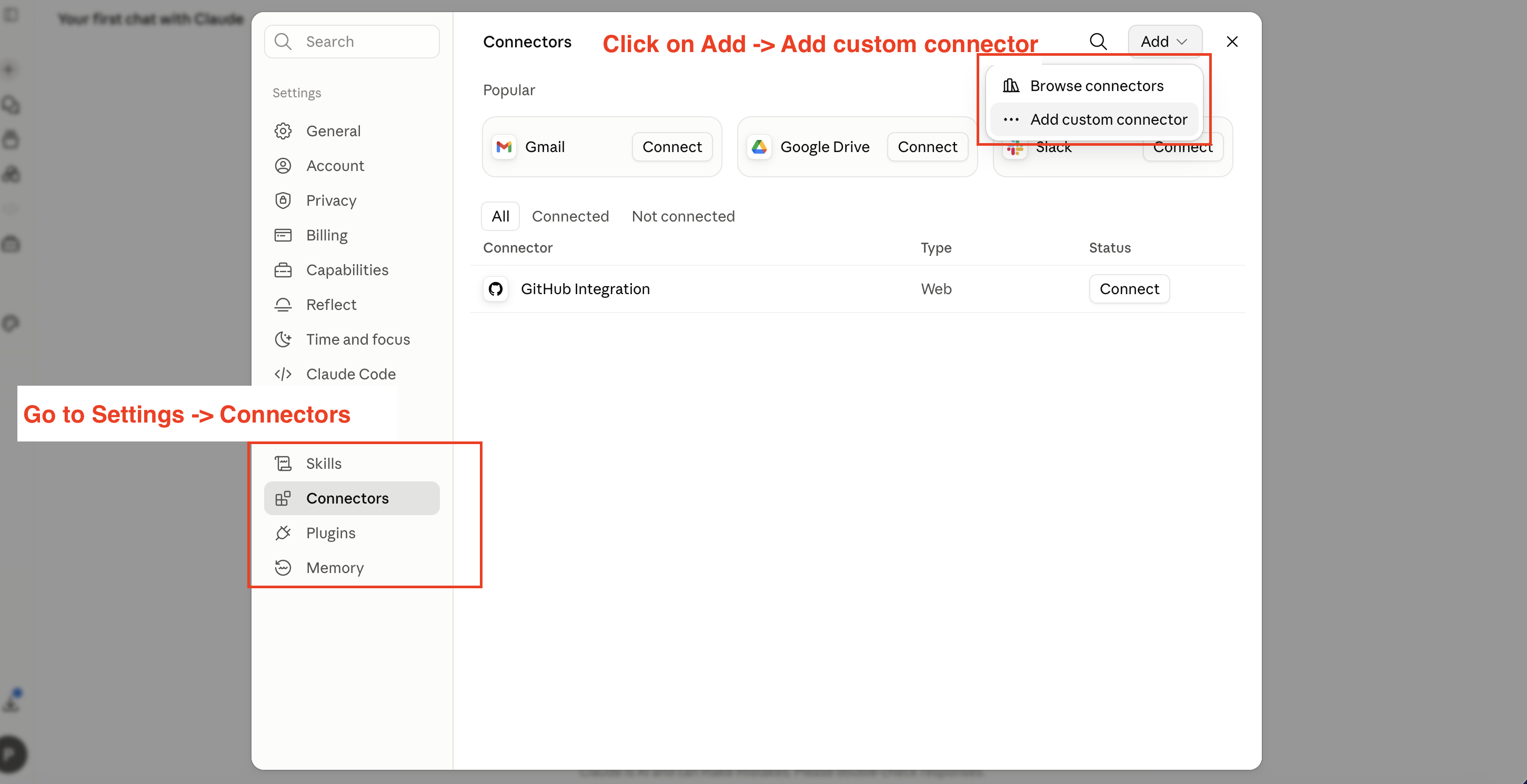The height and width of the screenshot is (784, 1527).
Task: Click the Browse connectors library icon
Action: point(1011,86)
